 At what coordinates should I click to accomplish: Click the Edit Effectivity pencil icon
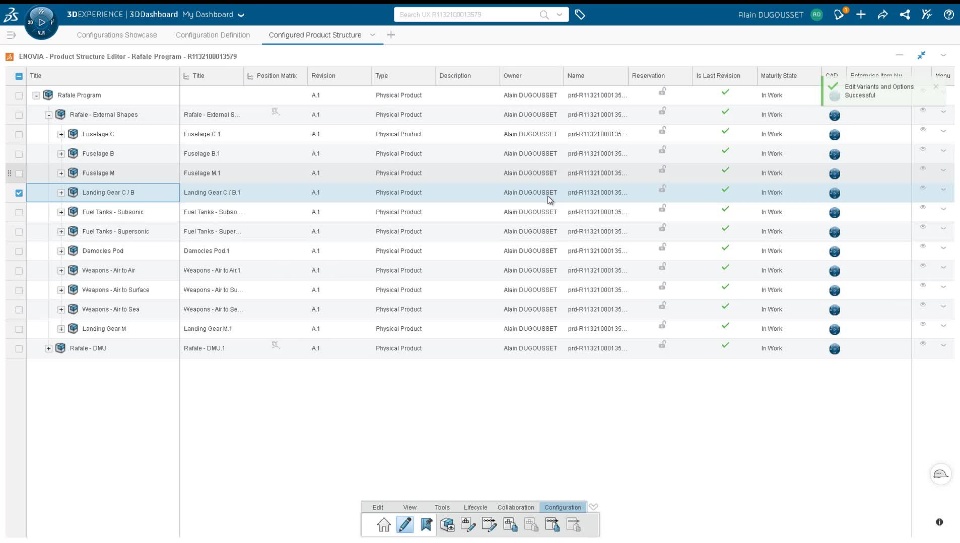point(489,525)
